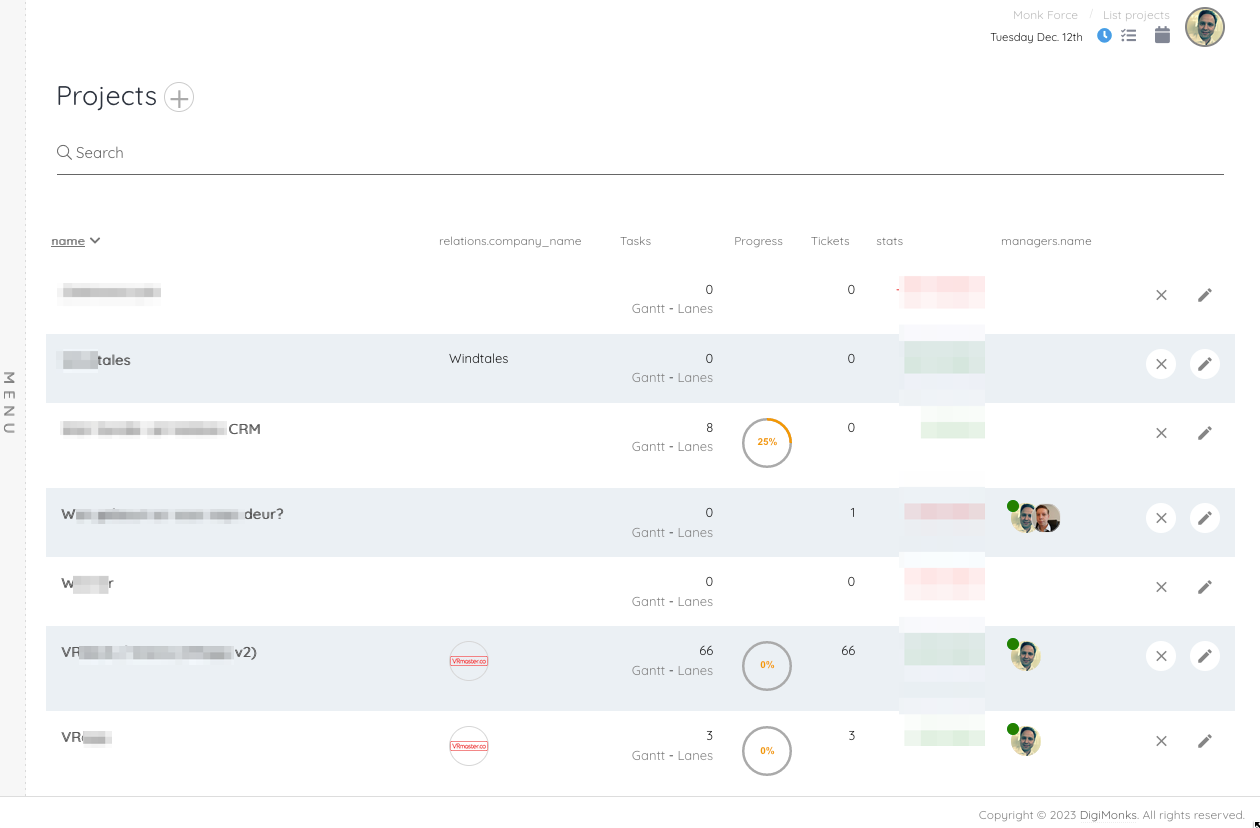
Task: Click the user profile avatar
Action: 1205,27
